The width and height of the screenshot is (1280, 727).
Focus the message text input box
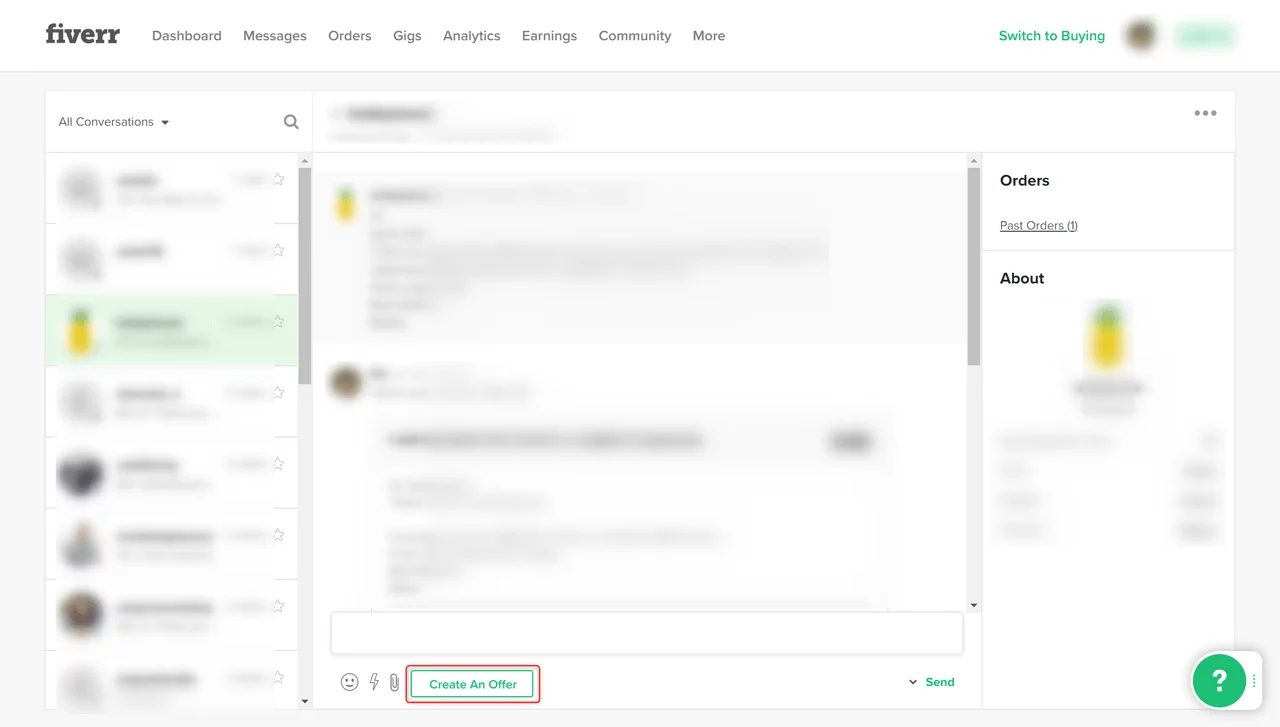coord(646,633)
